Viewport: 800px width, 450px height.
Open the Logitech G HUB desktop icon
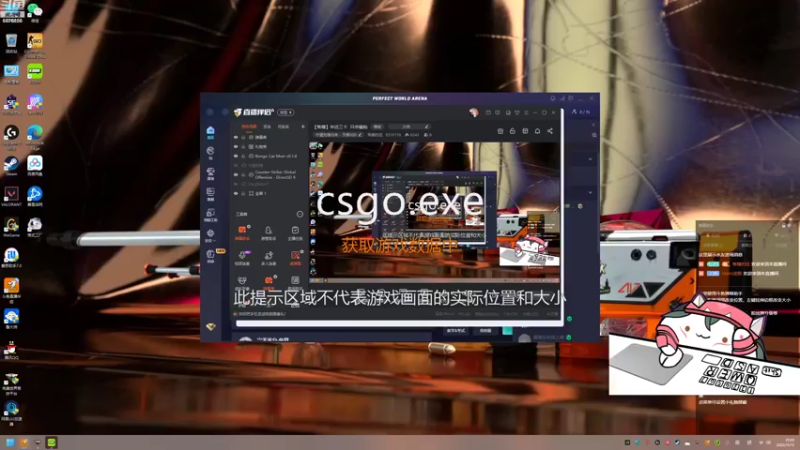point(11,136)
